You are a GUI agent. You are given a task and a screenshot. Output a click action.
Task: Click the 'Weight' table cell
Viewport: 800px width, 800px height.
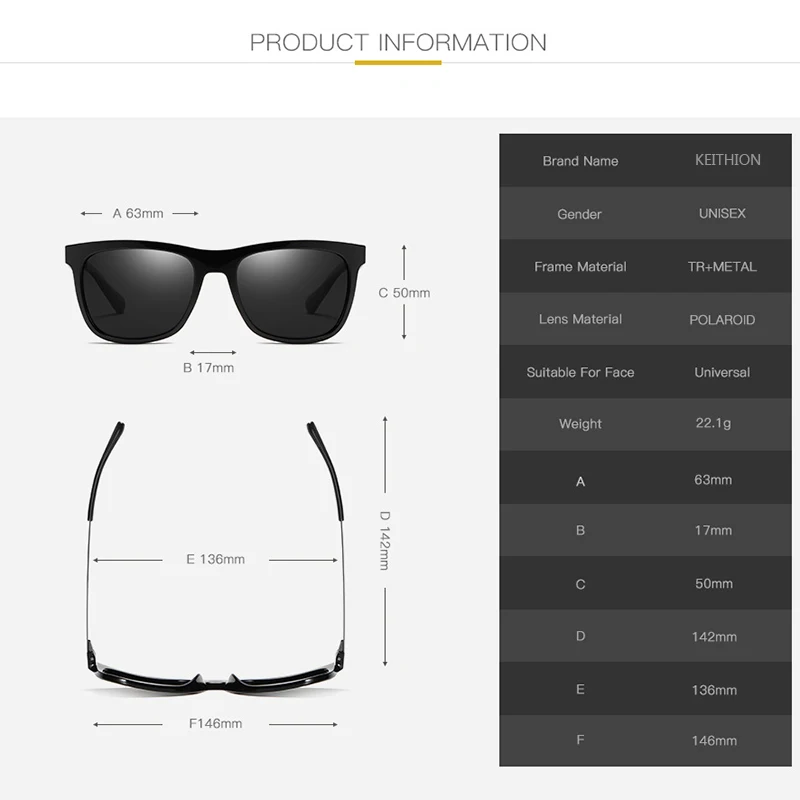coord(580,424)
